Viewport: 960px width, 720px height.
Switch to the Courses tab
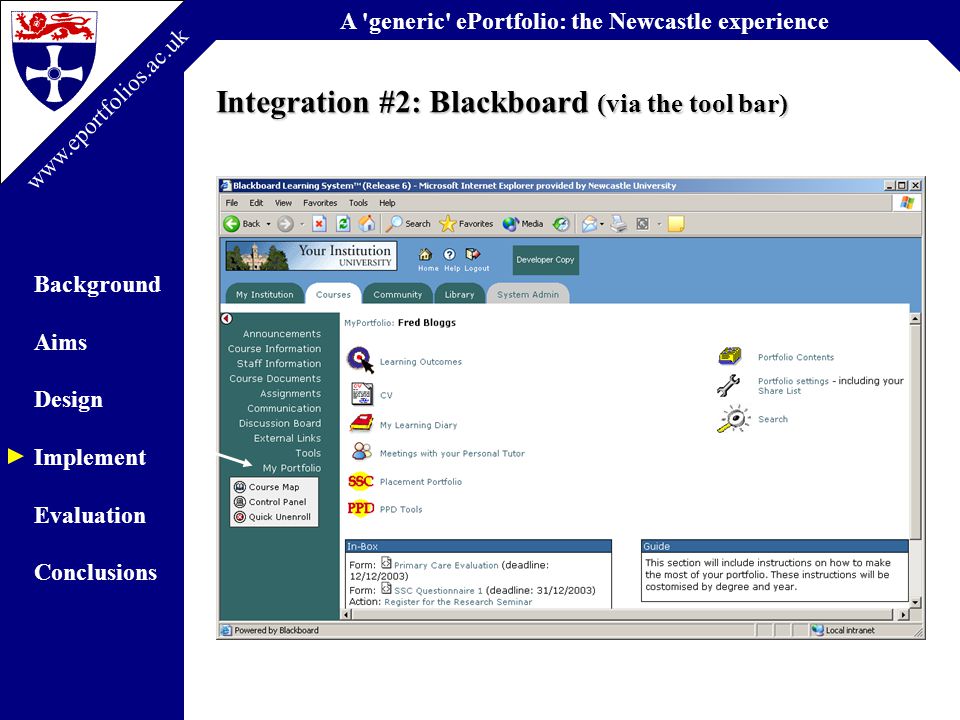click(333, 294)
